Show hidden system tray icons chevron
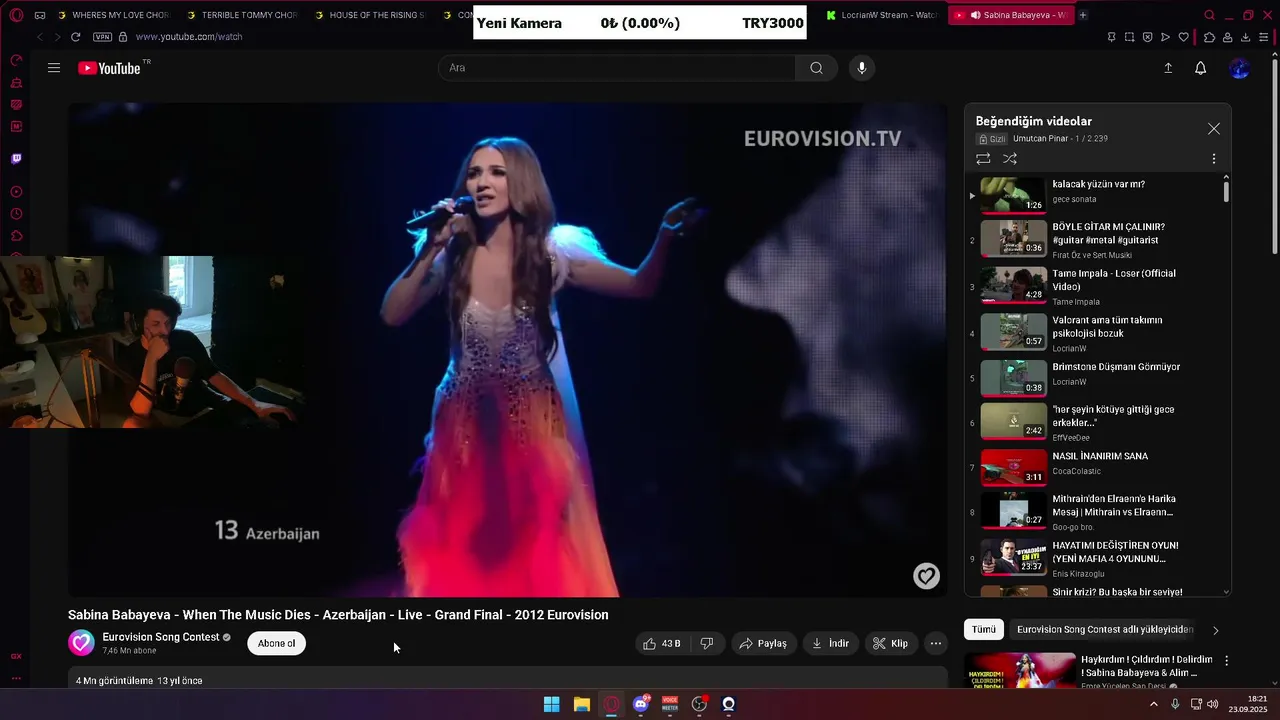 coord(1153,704)
